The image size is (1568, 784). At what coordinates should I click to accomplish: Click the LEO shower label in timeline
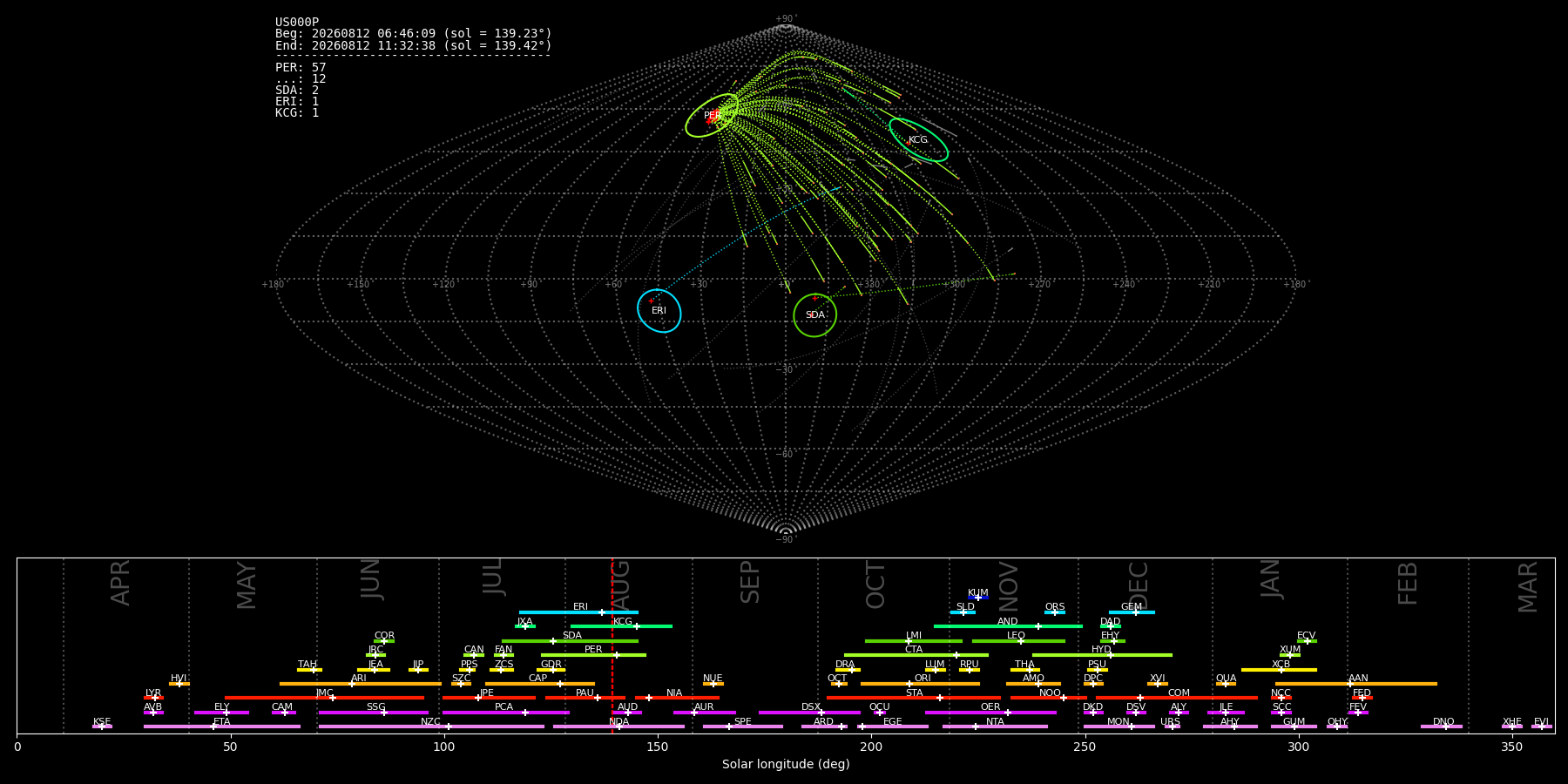(1016, 636)
